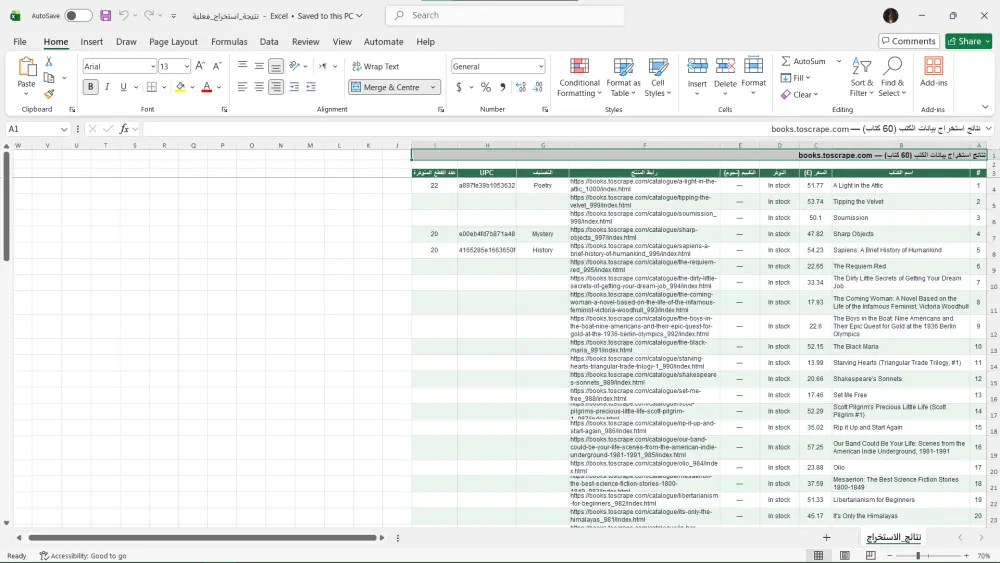Toggle Bottom Align vertical alignment
1000x563 pixels.
276,66
